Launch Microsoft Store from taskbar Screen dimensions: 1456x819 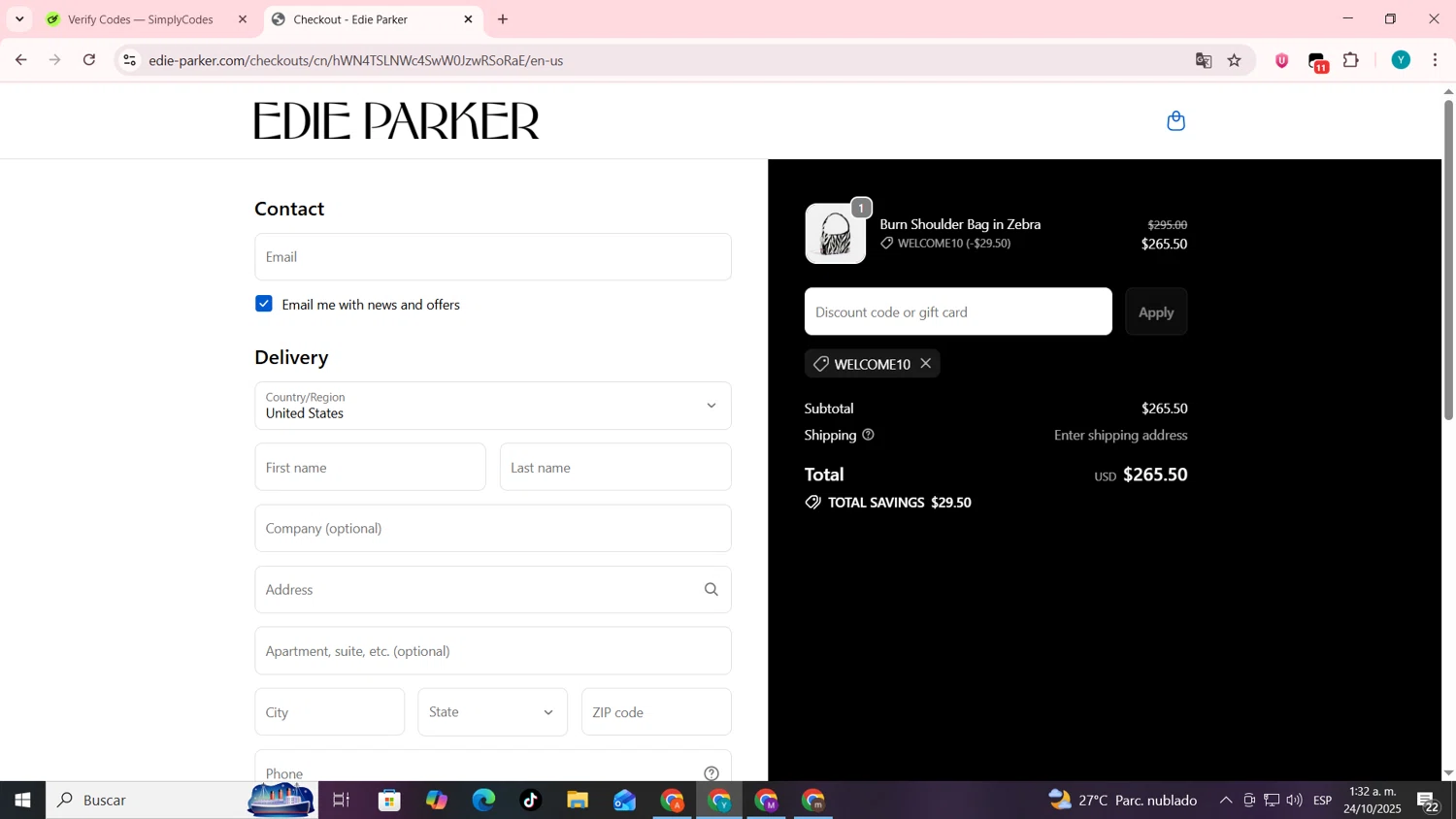click(389, 801)
